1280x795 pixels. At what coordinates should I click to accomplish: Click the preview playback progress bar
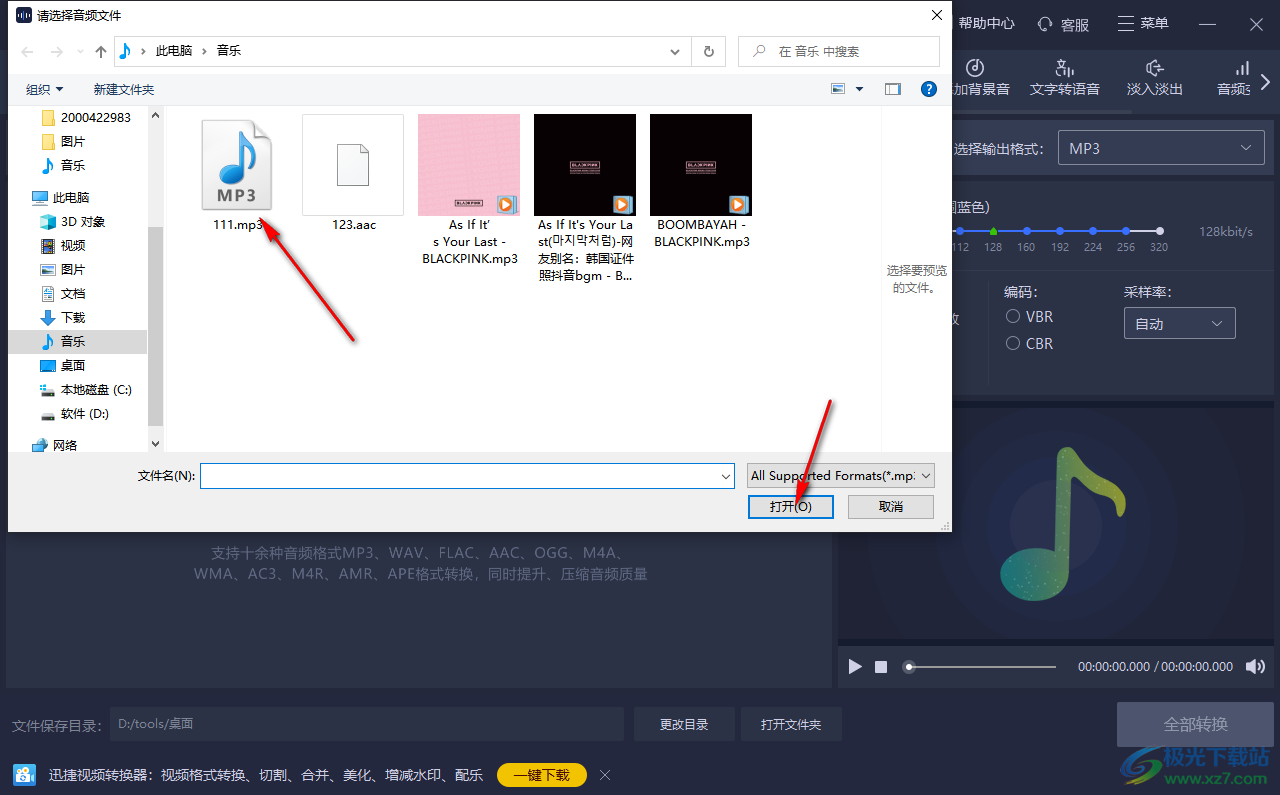pyautogui.click(x=981, y=666)
